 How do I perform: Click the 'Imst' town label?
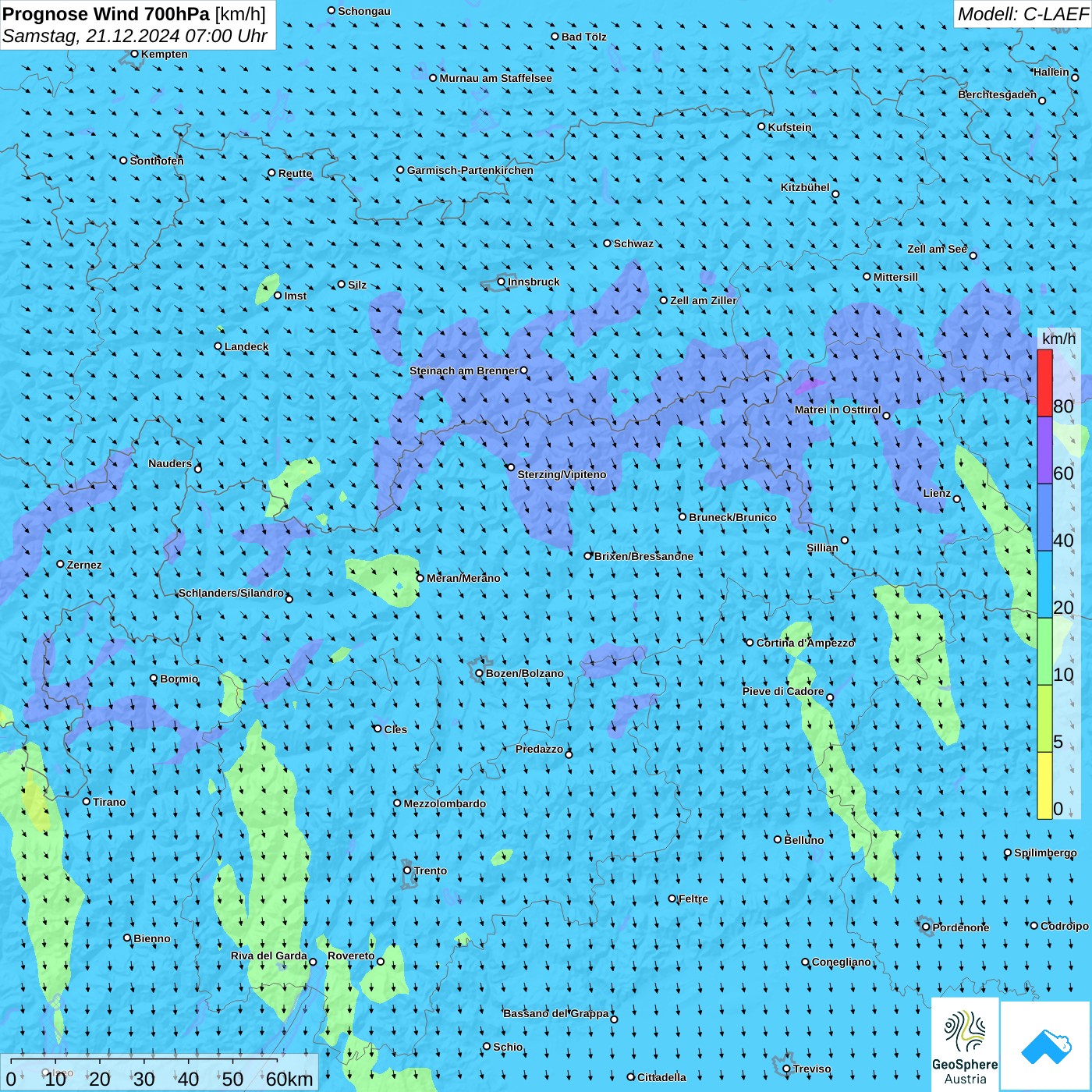click(296, 296)
